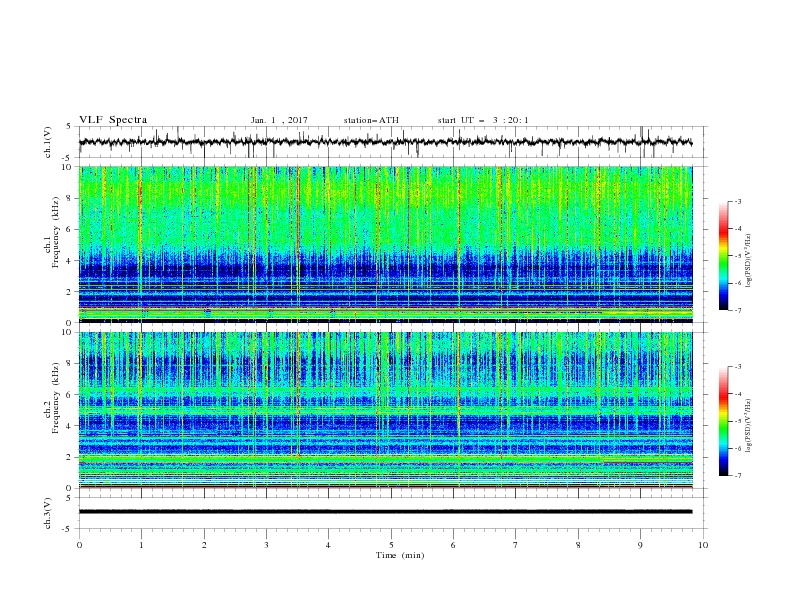Click the "5" tick on the Time axis
792x612 pixels.
pyautogui.click(x=391, y=545)
